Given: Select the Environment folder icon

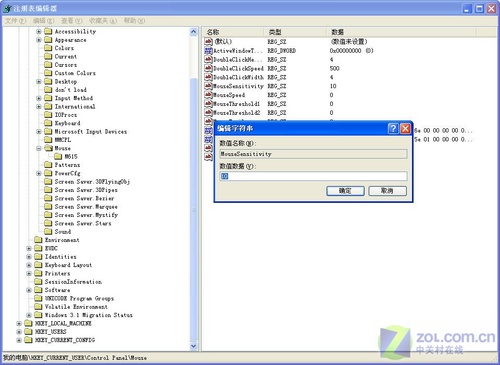Looking at the screenshot, I should click(39, 240).
